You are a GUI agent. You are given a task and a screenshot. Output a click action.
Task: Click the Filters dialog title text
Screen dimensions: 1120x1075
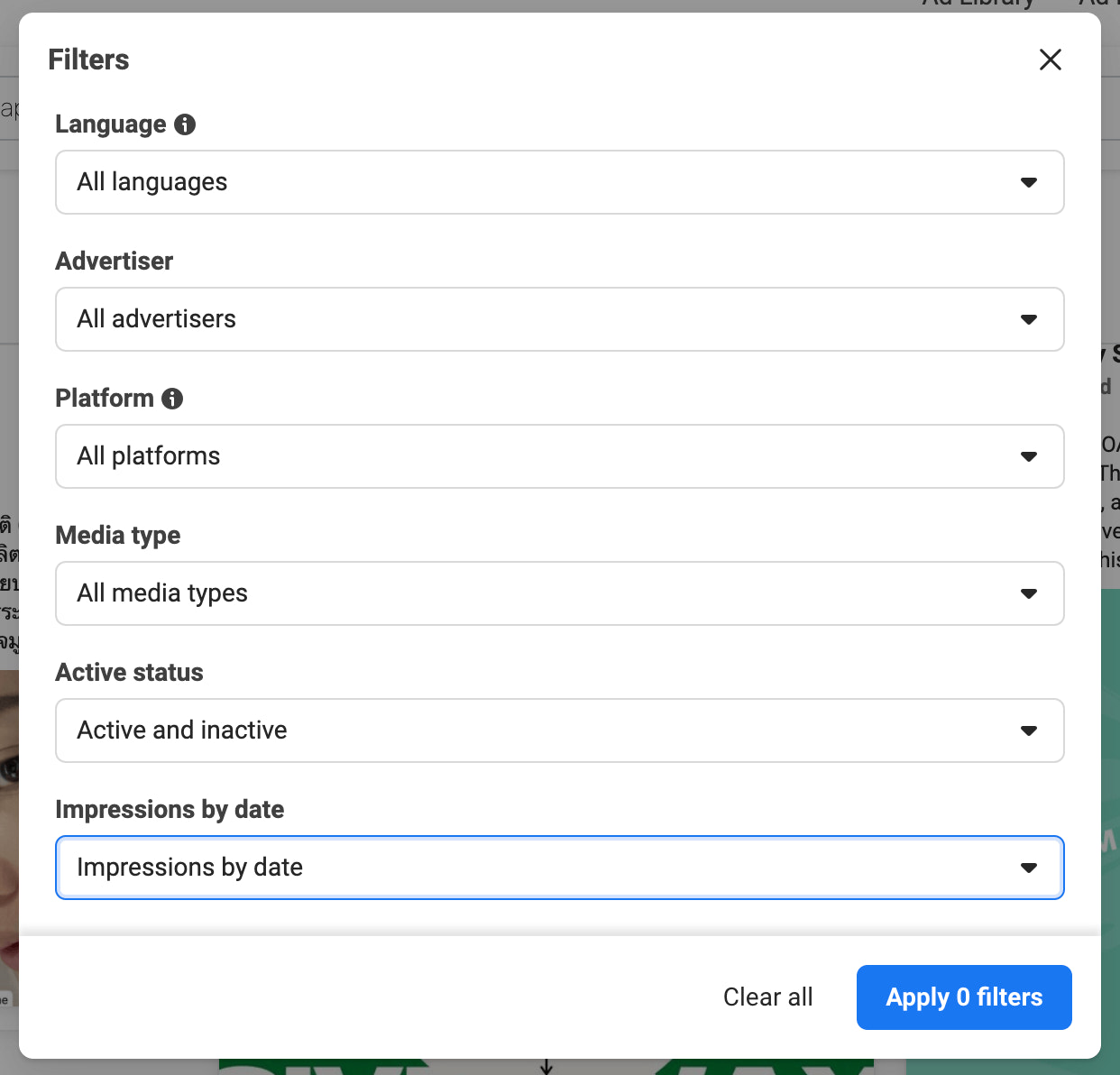(x=88, y=60)
